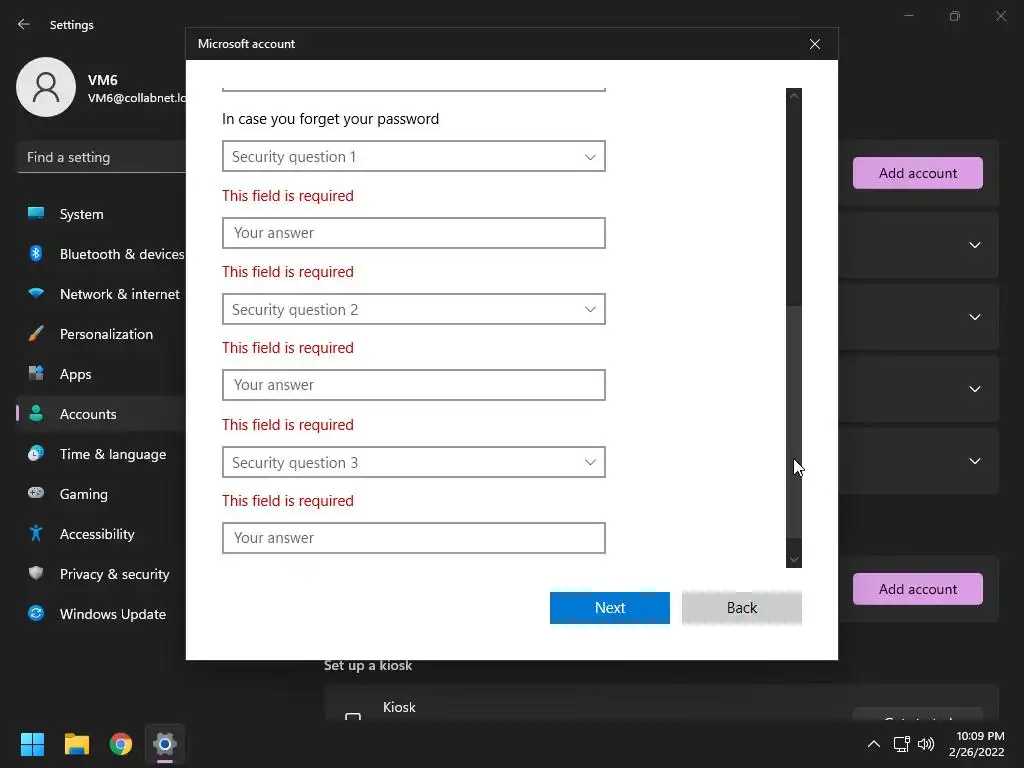The image size is (1024, 768).
Task: Click the Accounts person icon
Action: (36, 413)
